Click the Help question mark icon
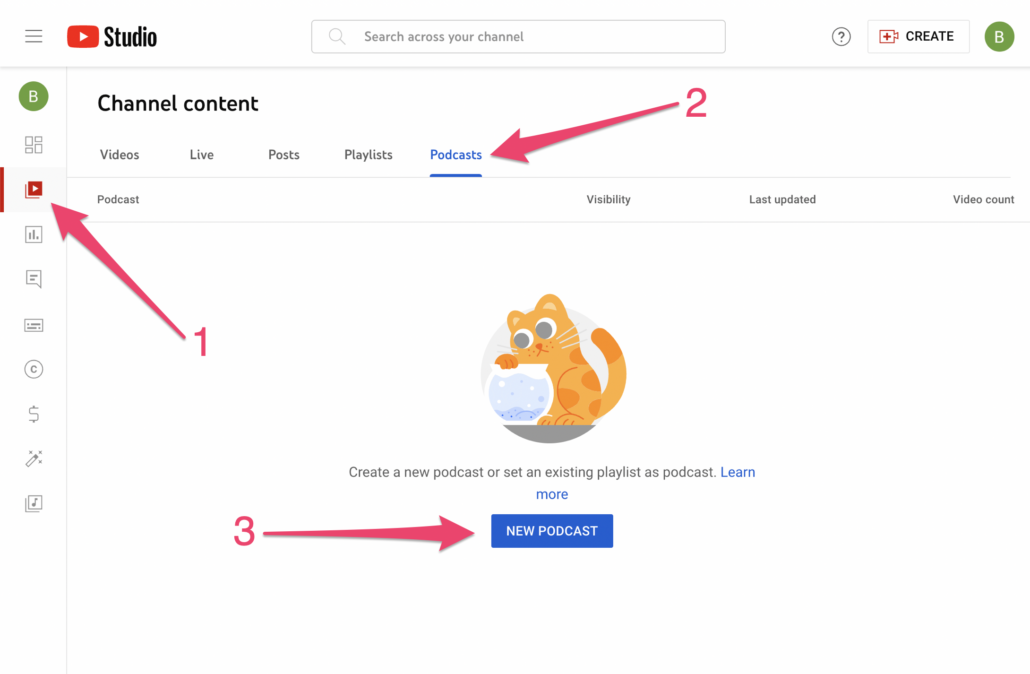This screenshot has width=1030, height=674. [x=841, y=37]
